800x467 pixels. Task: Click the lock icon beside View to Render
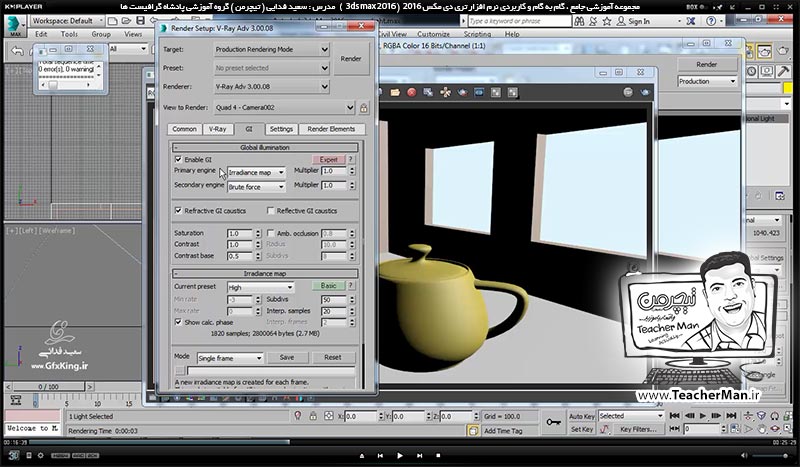[x=363, y=108]
